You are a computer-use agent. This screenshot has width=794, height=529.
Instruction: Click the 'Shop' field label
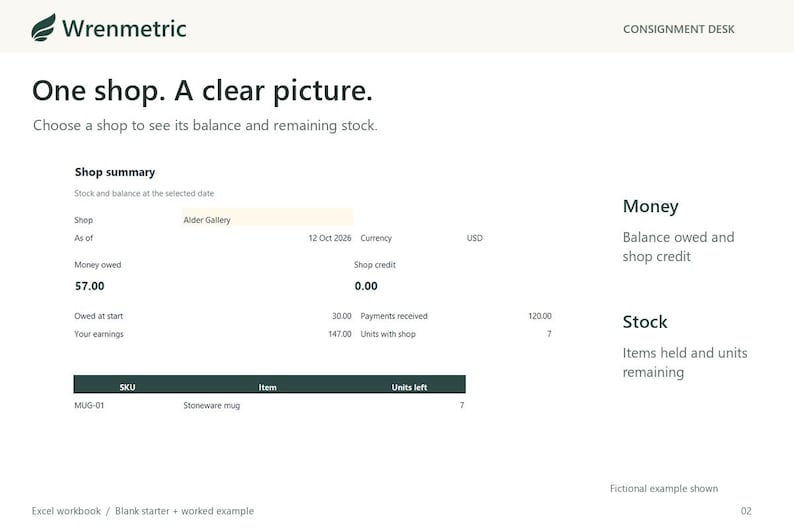pyautogui.click(x=84, y=220)
